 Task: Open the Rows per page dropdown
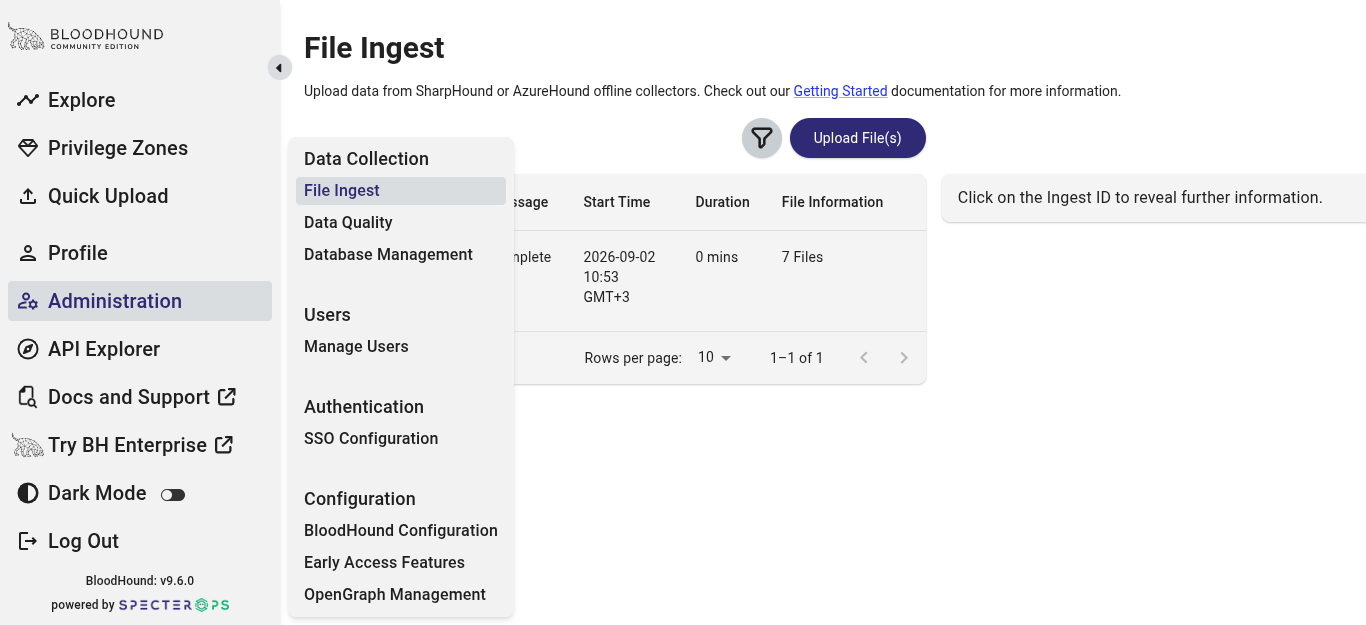tap(715, 358)
